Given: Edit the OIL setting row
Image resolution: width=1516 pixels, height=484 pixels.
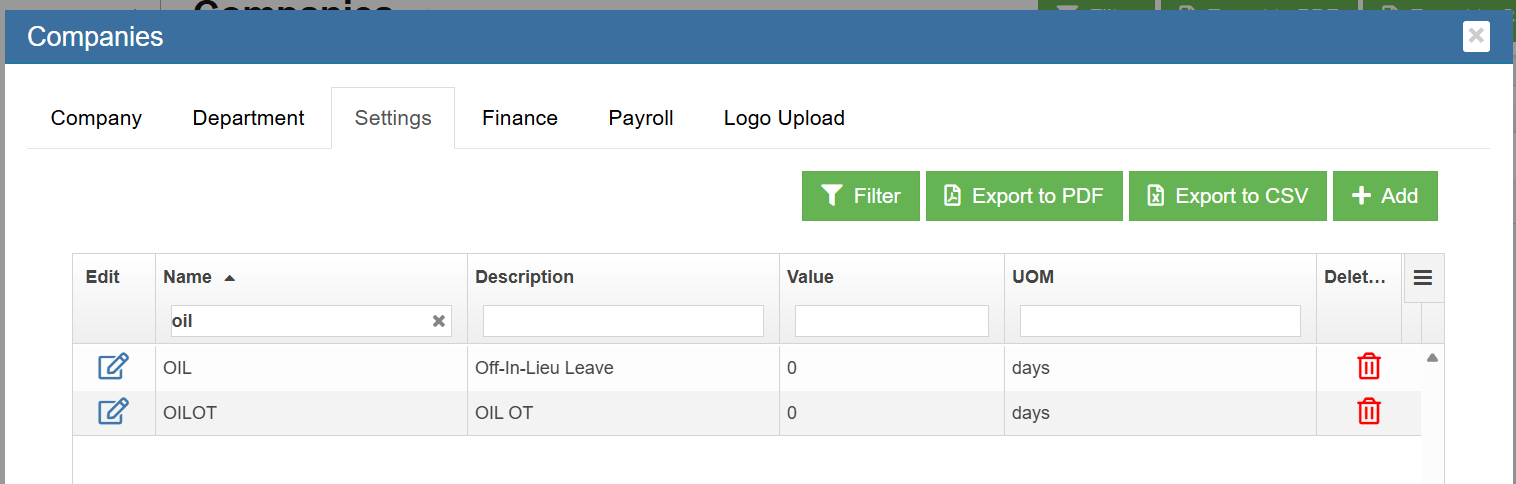Looking at the screenshot, I should point(113,367).
